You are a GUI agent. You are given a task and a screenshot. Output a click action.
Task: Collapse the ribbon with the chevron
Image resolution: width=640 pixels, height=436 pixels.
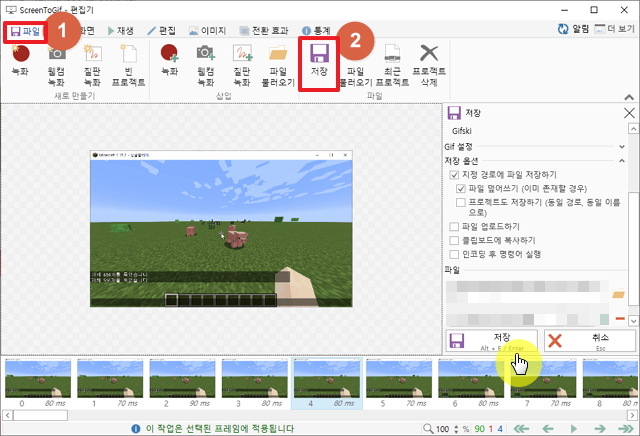tap(629, 97)
